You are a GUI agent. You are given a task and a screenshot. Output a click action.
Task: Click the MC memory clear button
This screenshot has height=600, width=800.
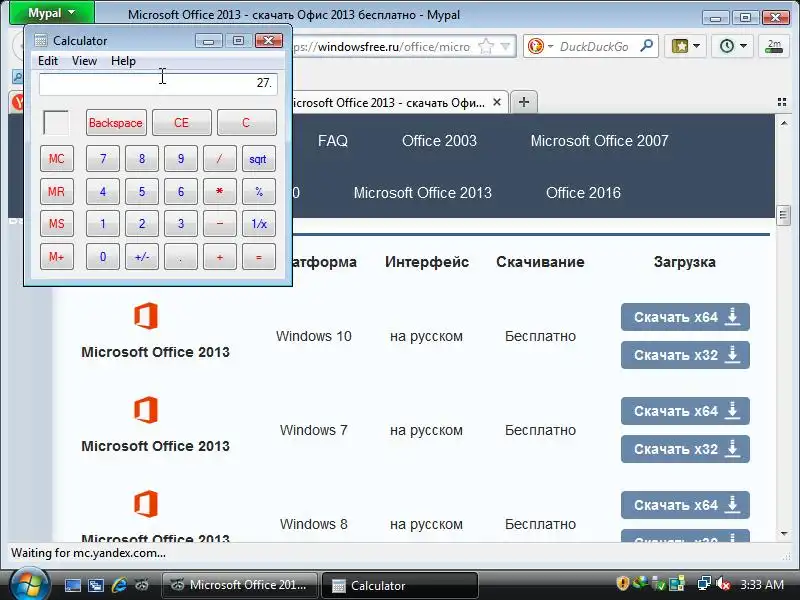(57, 159)
